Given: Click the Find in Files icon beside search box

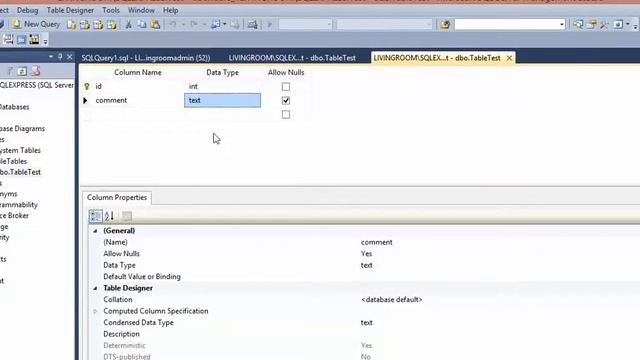Looking at the screenshot, I should tap(445, 24).
